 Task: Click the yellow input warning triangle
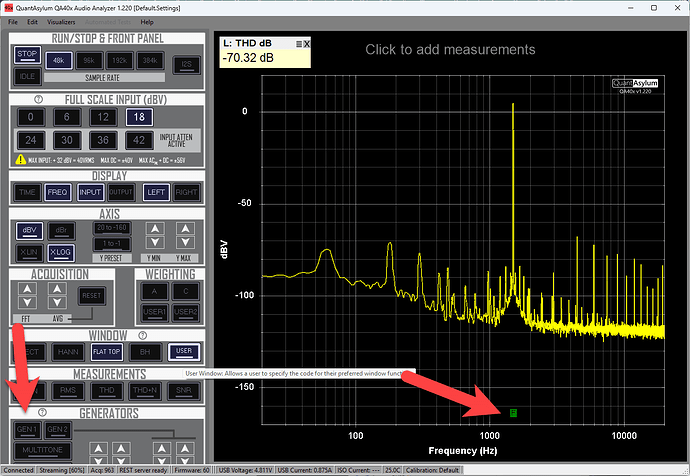(x=20, y=160)
